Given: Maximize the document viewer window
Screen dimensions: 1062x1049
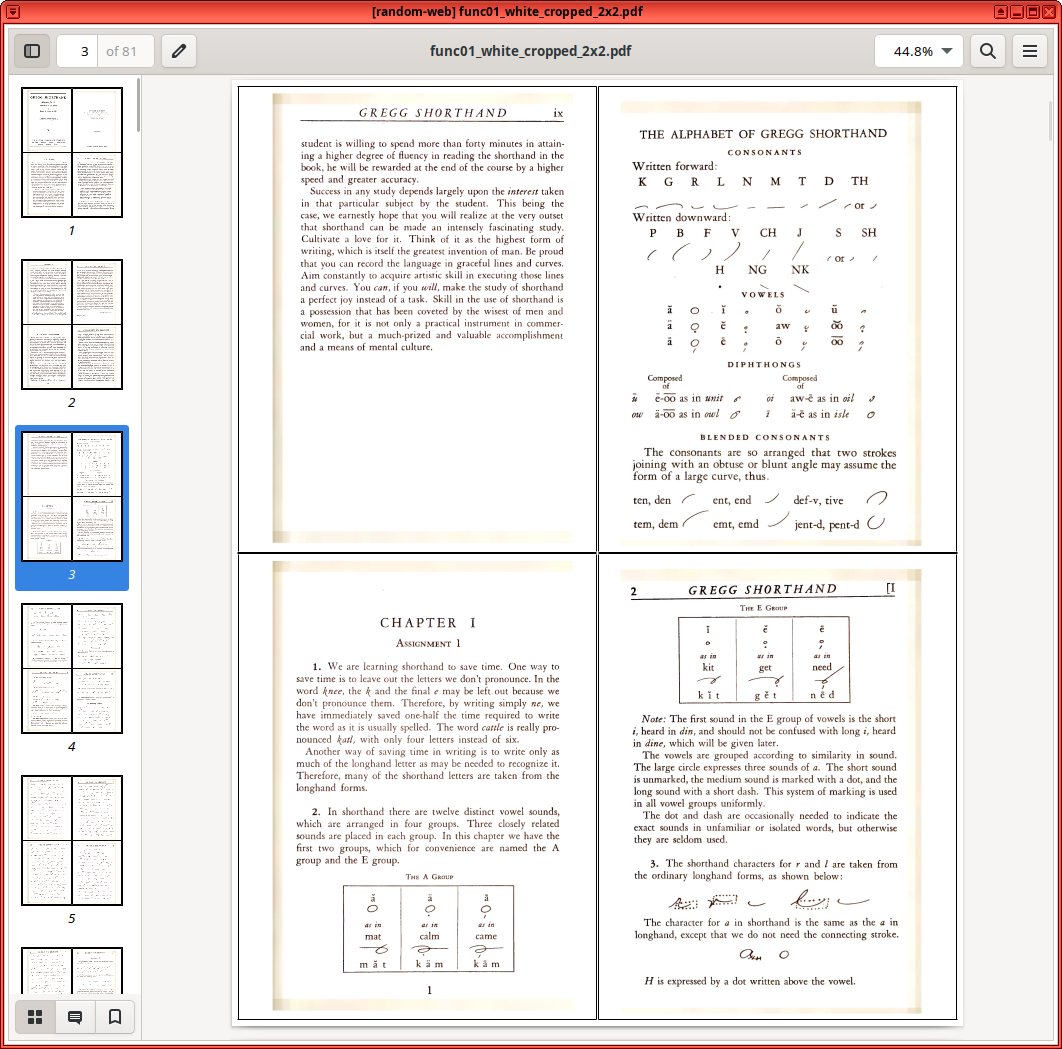Looking at the screenshot, I should (1032, 12).
